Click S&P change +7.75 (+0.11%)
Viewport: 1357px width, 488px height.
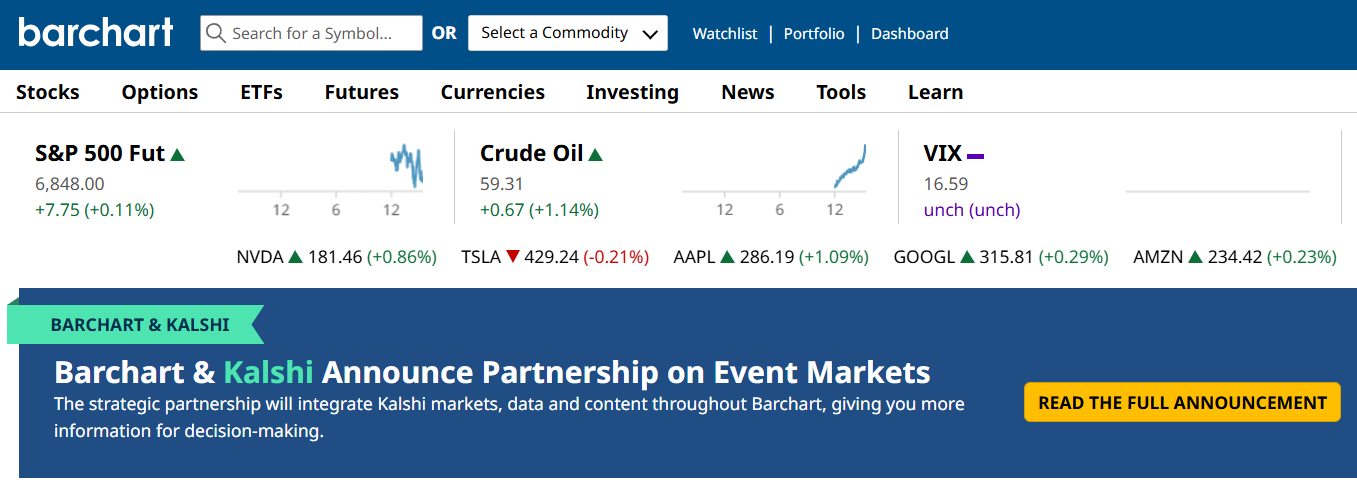tap(95, 210)
